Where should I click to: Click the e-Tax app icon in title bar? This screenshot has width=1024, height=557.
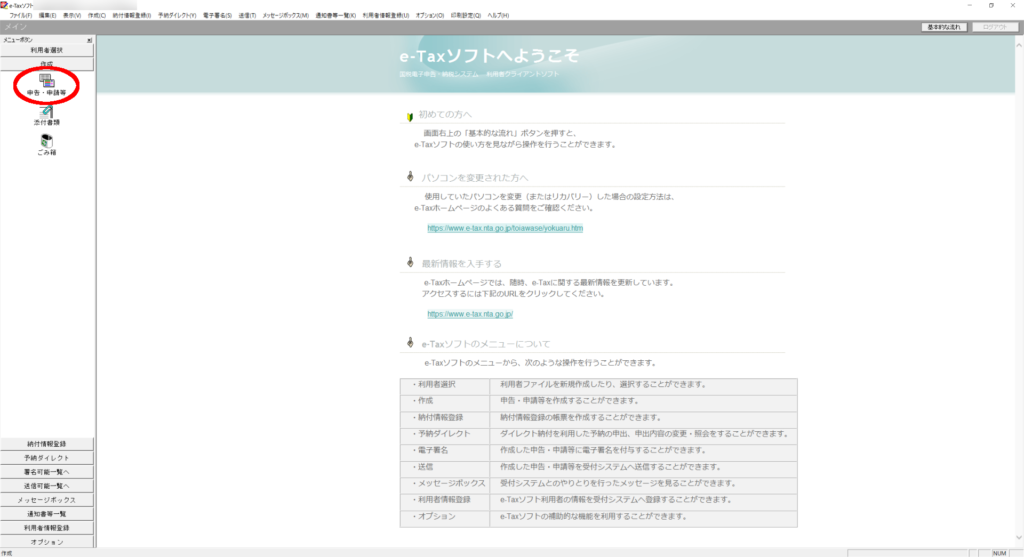[4, 5]
